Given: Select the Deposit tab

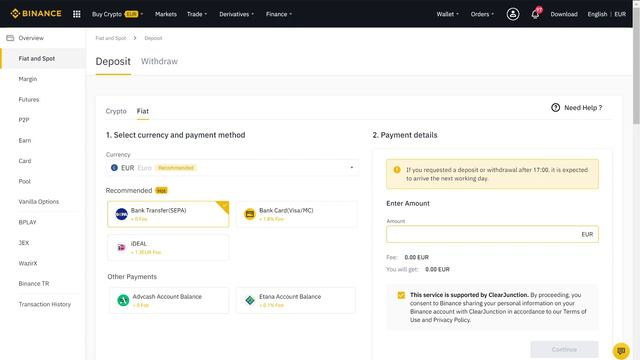Looking at the screenshot, I should (x=113, y=61).
